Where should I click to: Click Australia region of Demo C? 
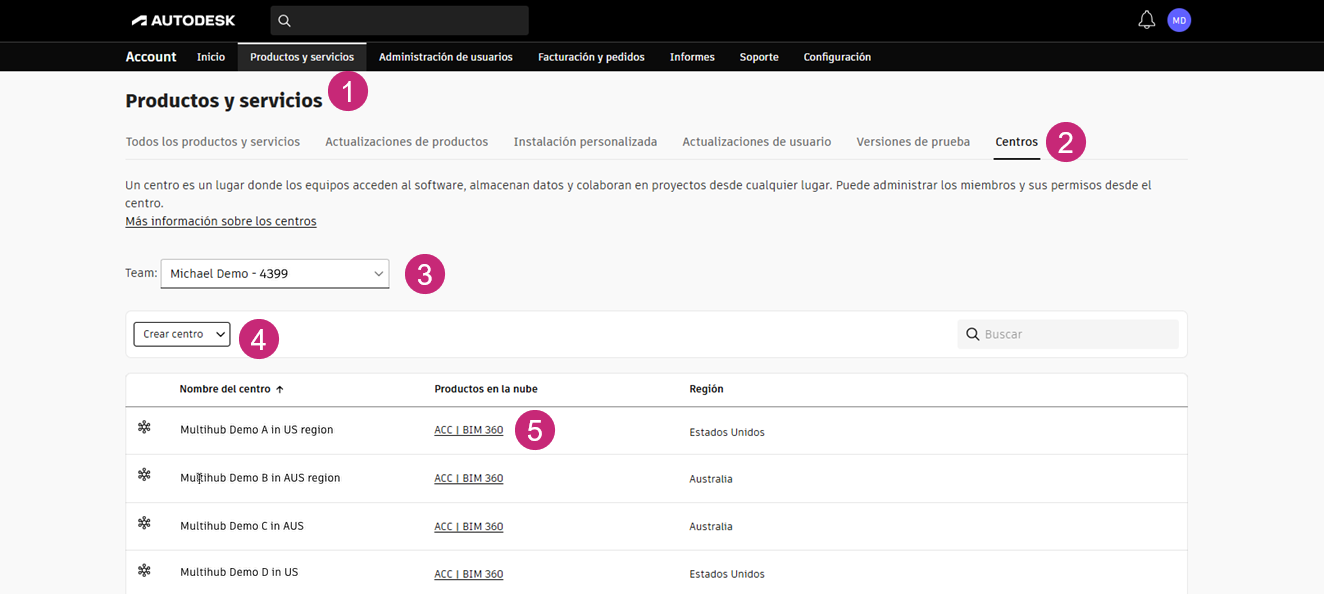click(x=711, y=527)
